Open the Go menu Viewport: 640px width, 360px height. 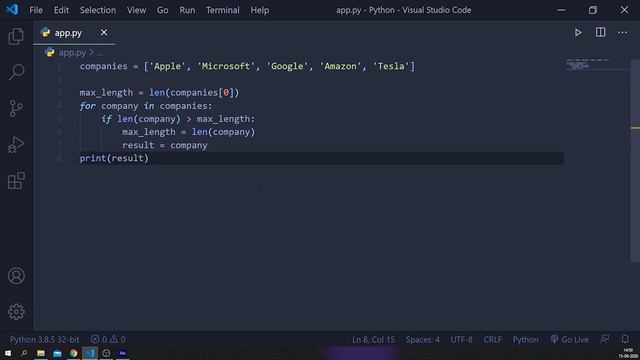(162, 10)
